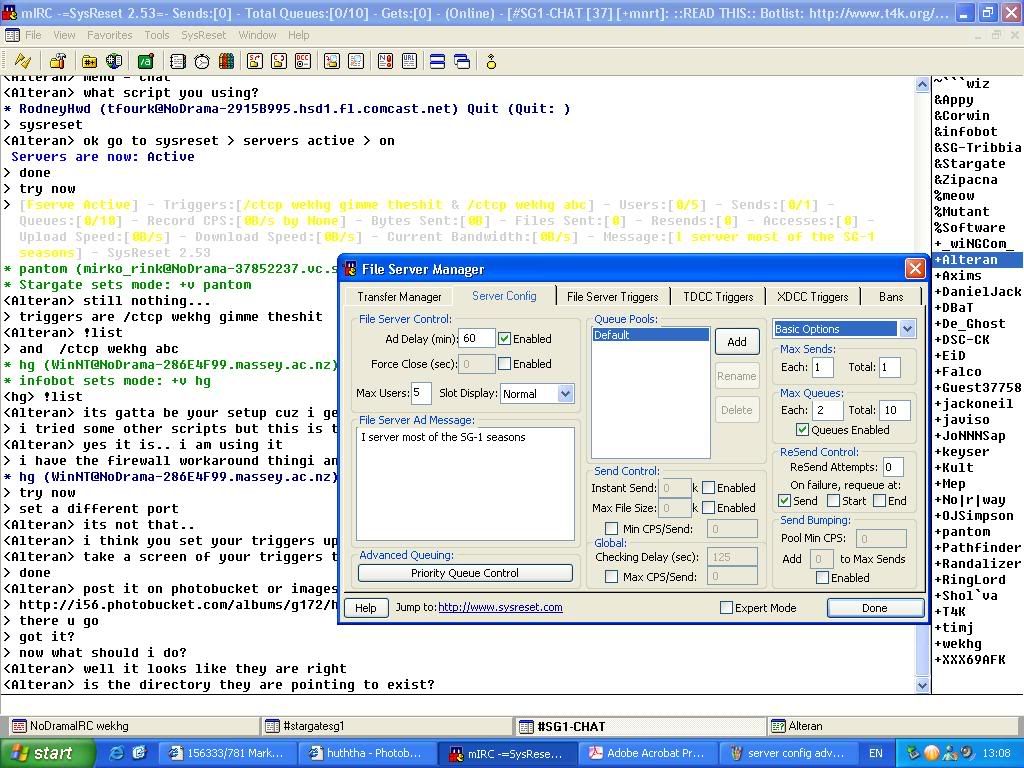Open the Log files toolbar icon

pyautogui.click(x=356, y=61)
